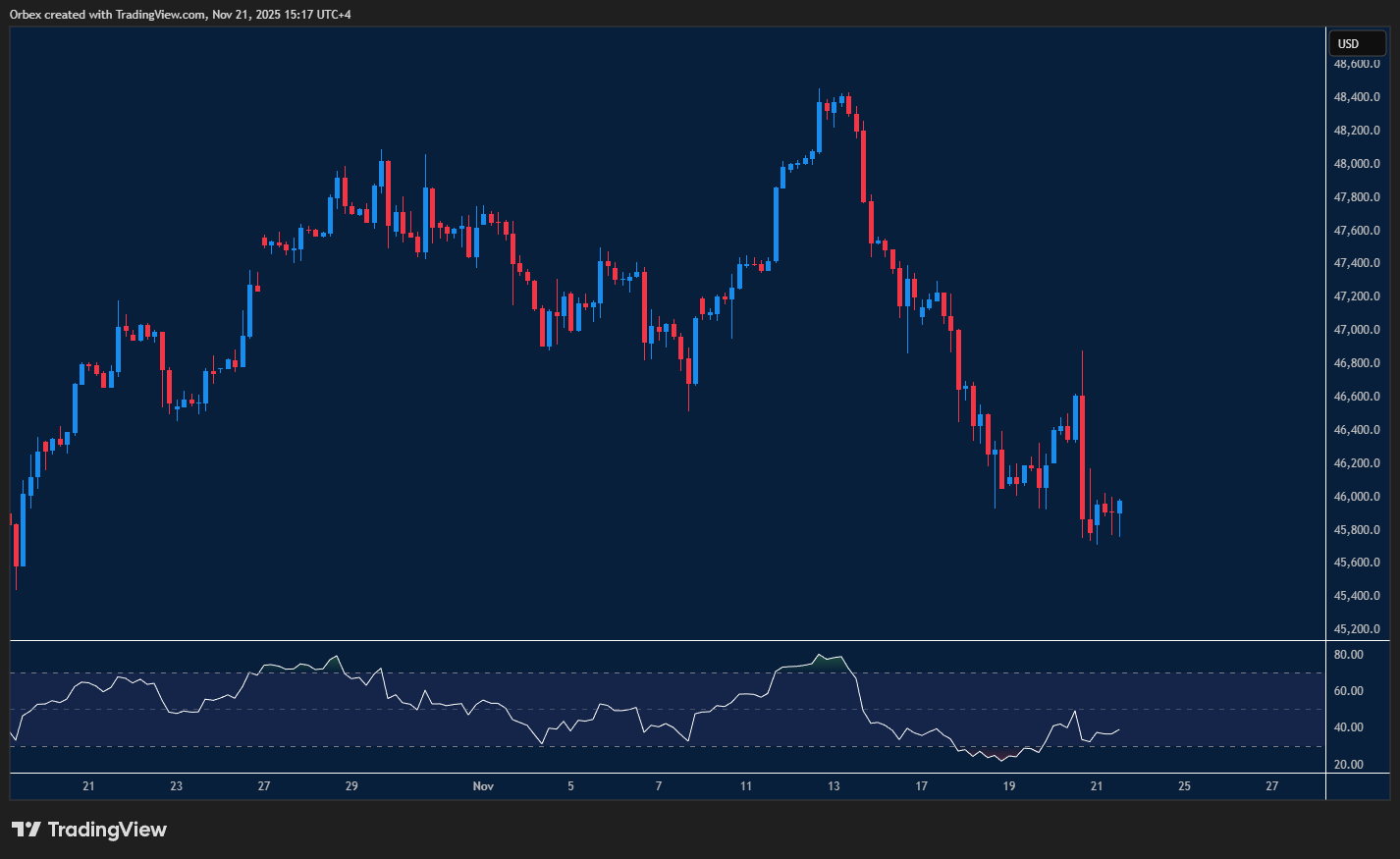Image resolution: width=1400 pixels, height=859 pixels.
Task: Click the 48,400.0 price scale label
Action: point(1356,97)
